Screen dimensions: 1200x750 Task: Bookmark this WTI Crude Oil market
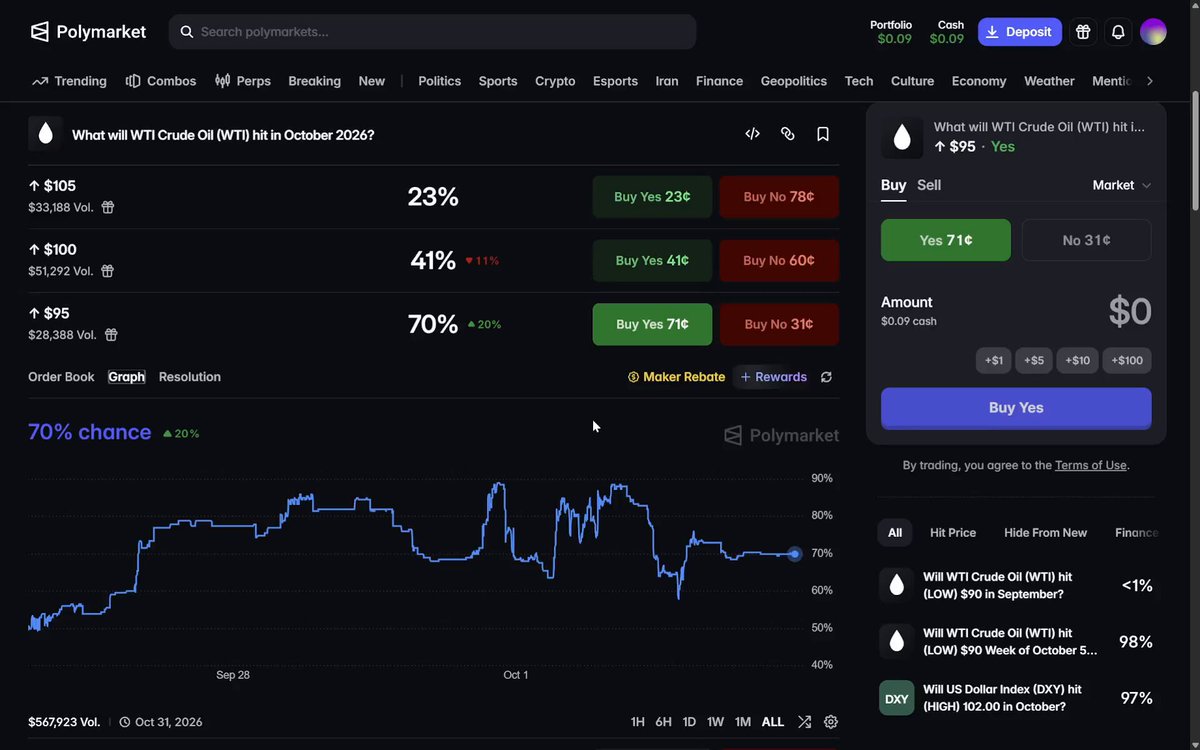(823, 134)
